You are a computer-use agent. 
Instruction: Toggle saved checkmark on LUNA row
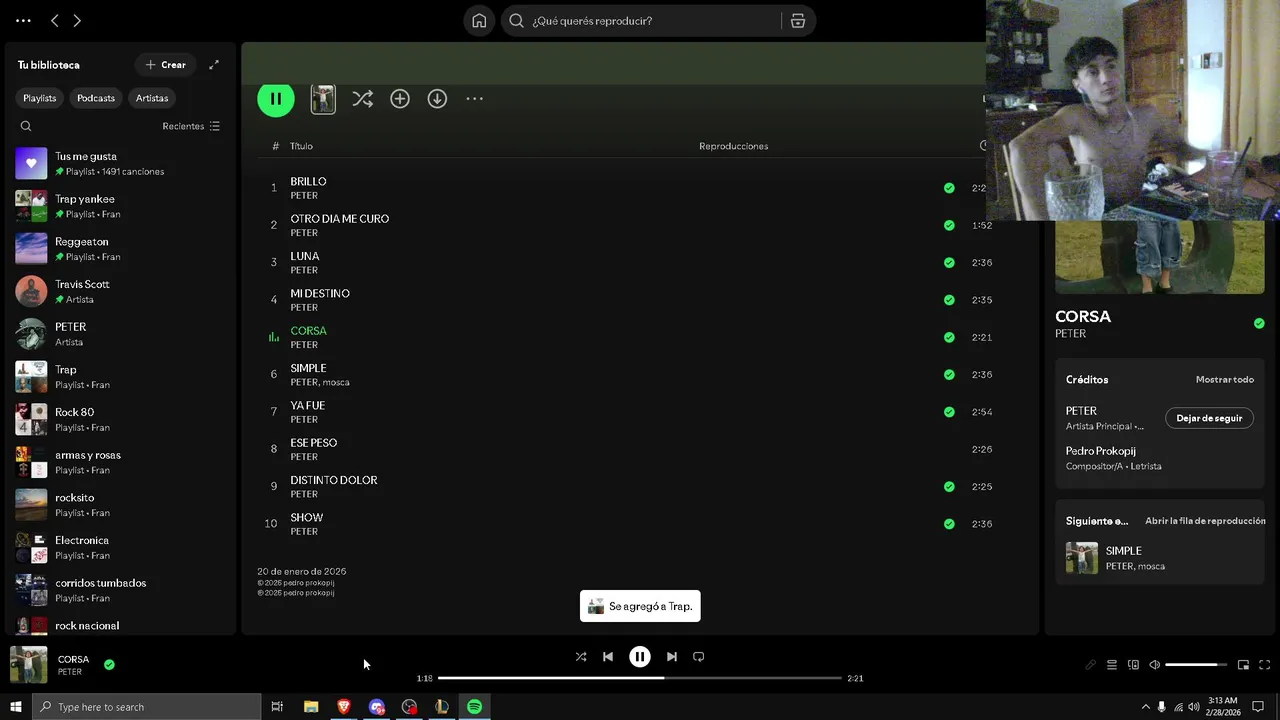coord(949,263)
